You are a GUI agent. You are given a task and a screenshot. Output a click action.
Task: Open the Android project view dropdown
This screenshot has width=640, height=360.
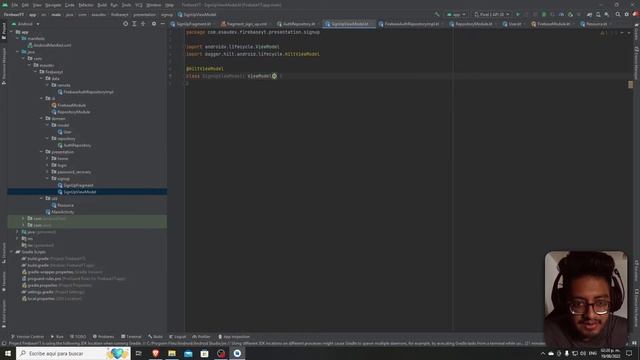click(26, 24)
